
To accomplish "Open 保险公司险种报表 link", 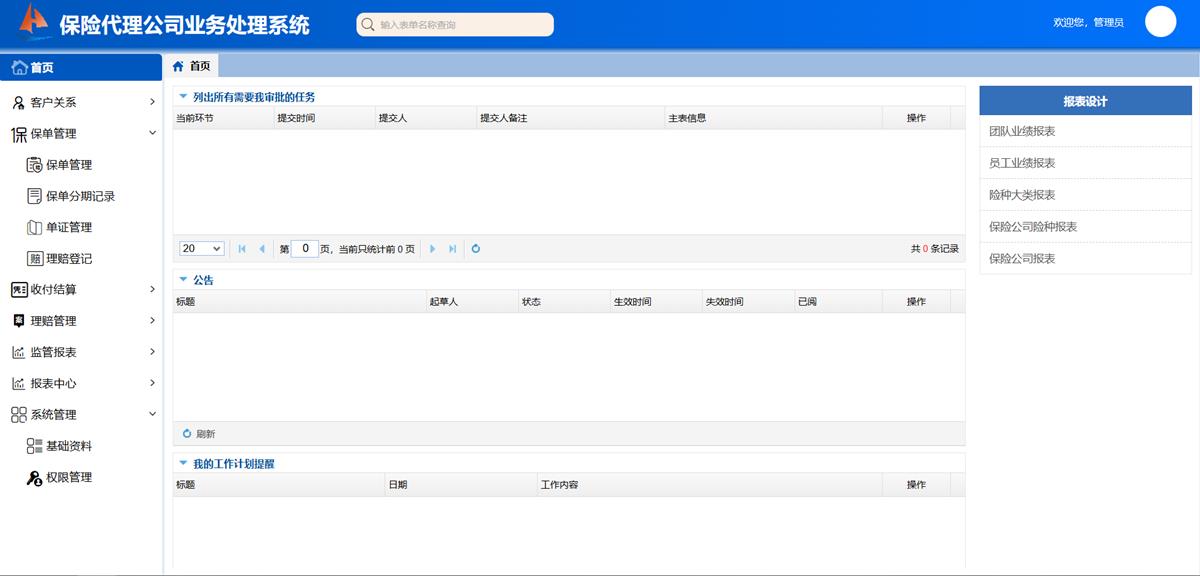I will tap(1033, 227).
